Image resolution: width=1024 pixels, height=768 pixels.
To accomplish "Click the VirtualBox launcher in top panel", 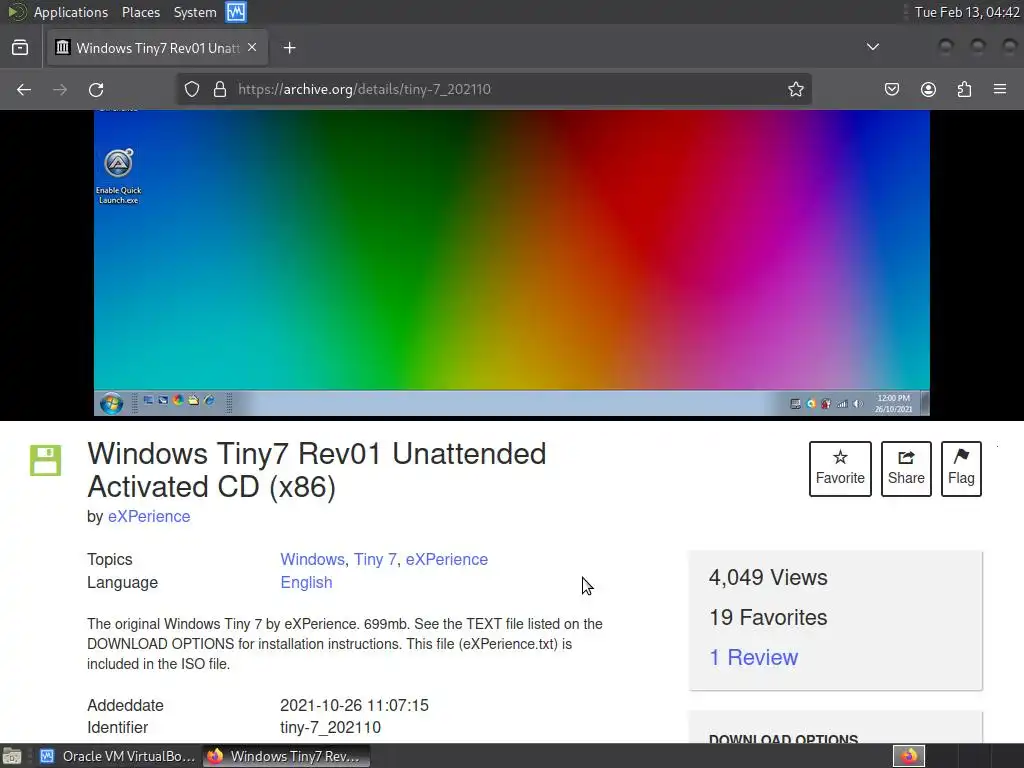I will tap(236, 12).
